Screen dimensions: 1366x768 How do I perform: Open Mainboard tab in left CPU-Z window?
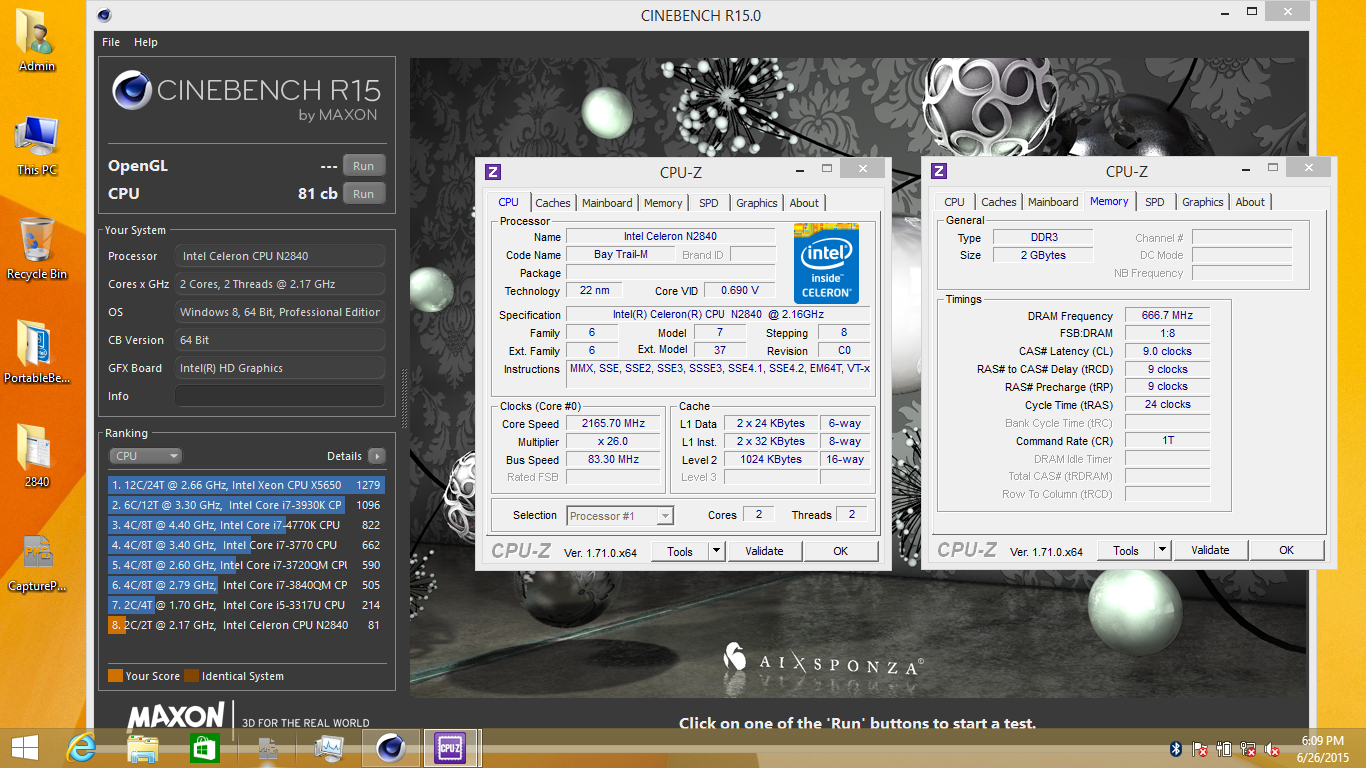tap(607, 203)
